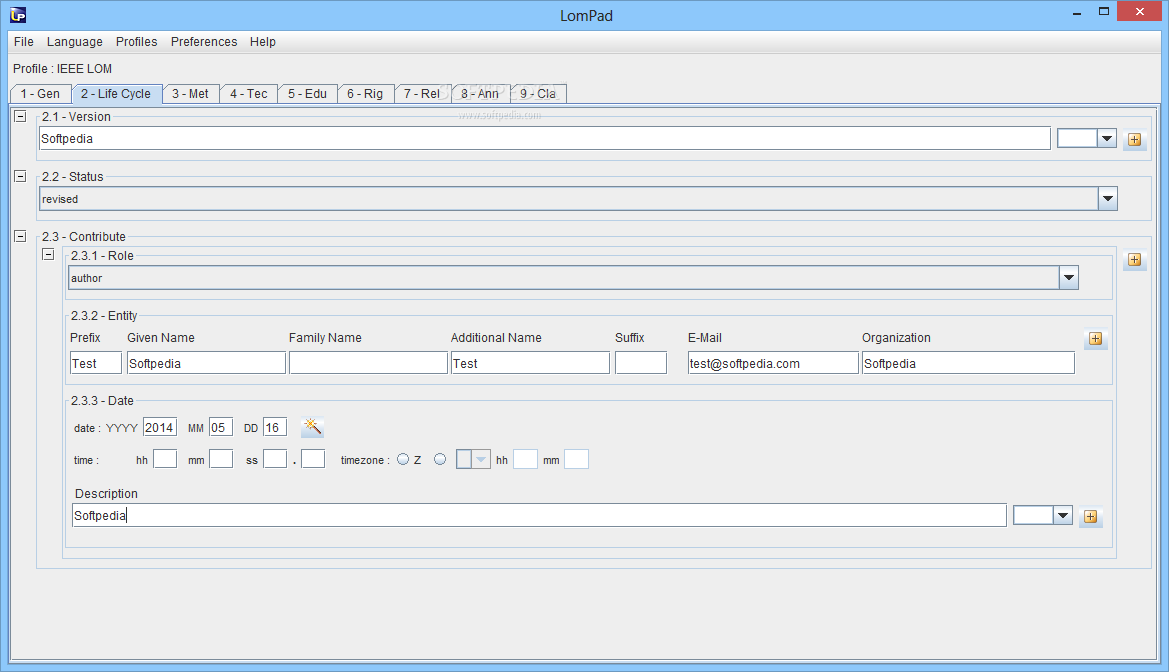1169x672 pixels.
Task: Add another Entity with the plus icon
Action: coord(1095,339)
